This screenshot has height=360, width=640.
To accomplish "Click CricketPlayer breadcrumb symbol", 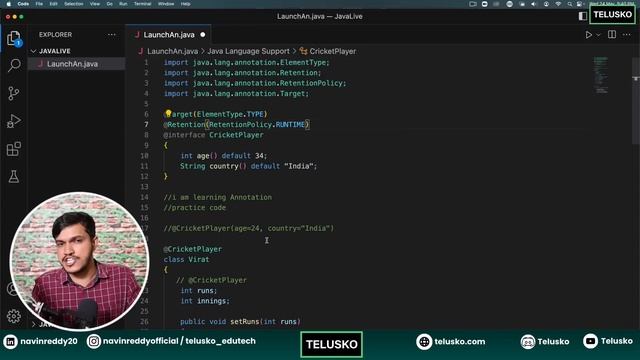I will (332, 51).
